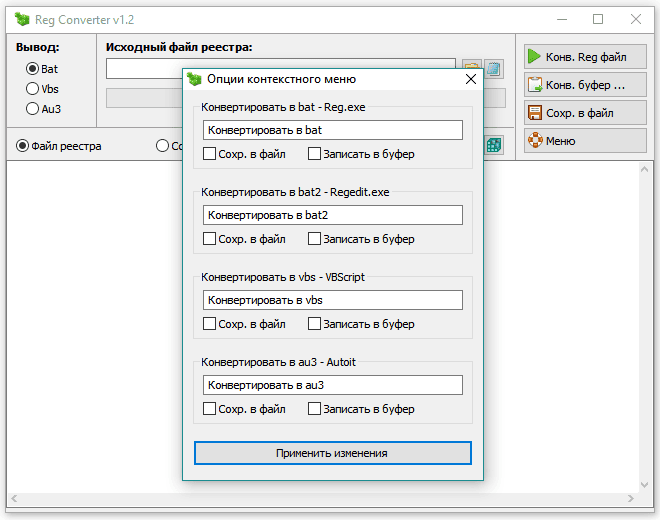Click the folder browse icon beside source field

[471, 69]
